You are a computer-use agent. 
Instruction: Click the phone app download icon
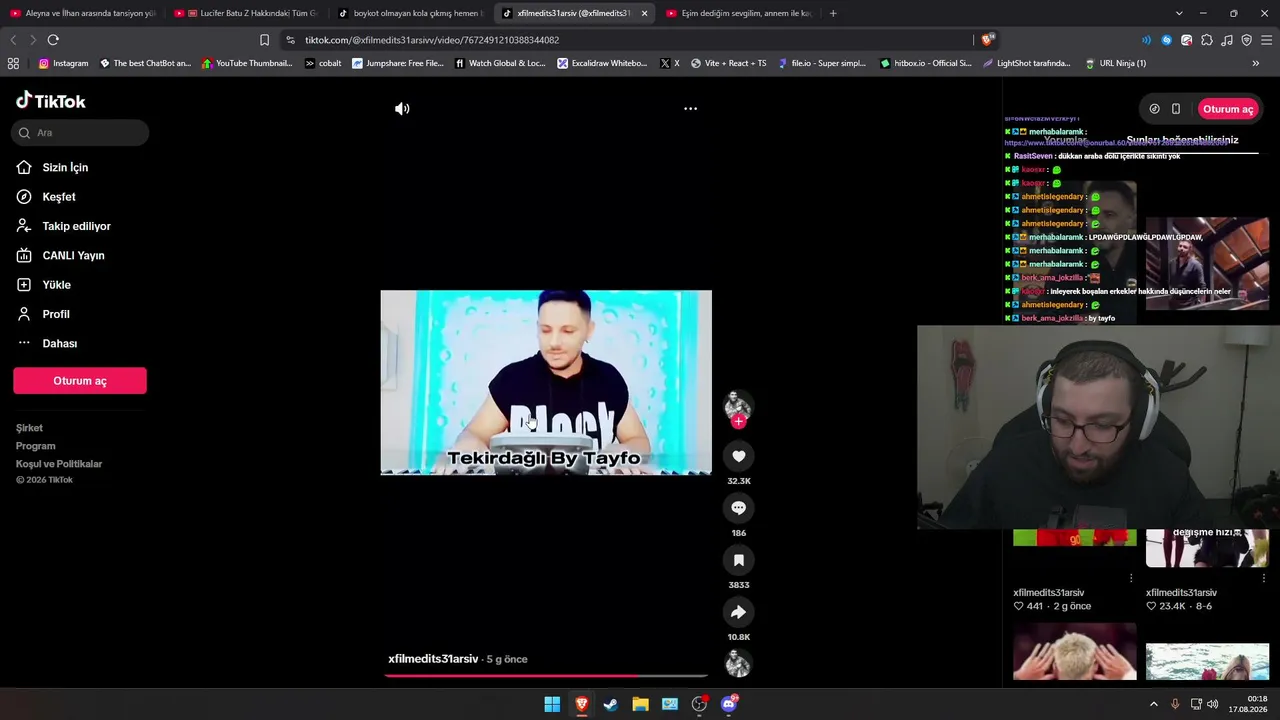click(x=1176, y=109)
